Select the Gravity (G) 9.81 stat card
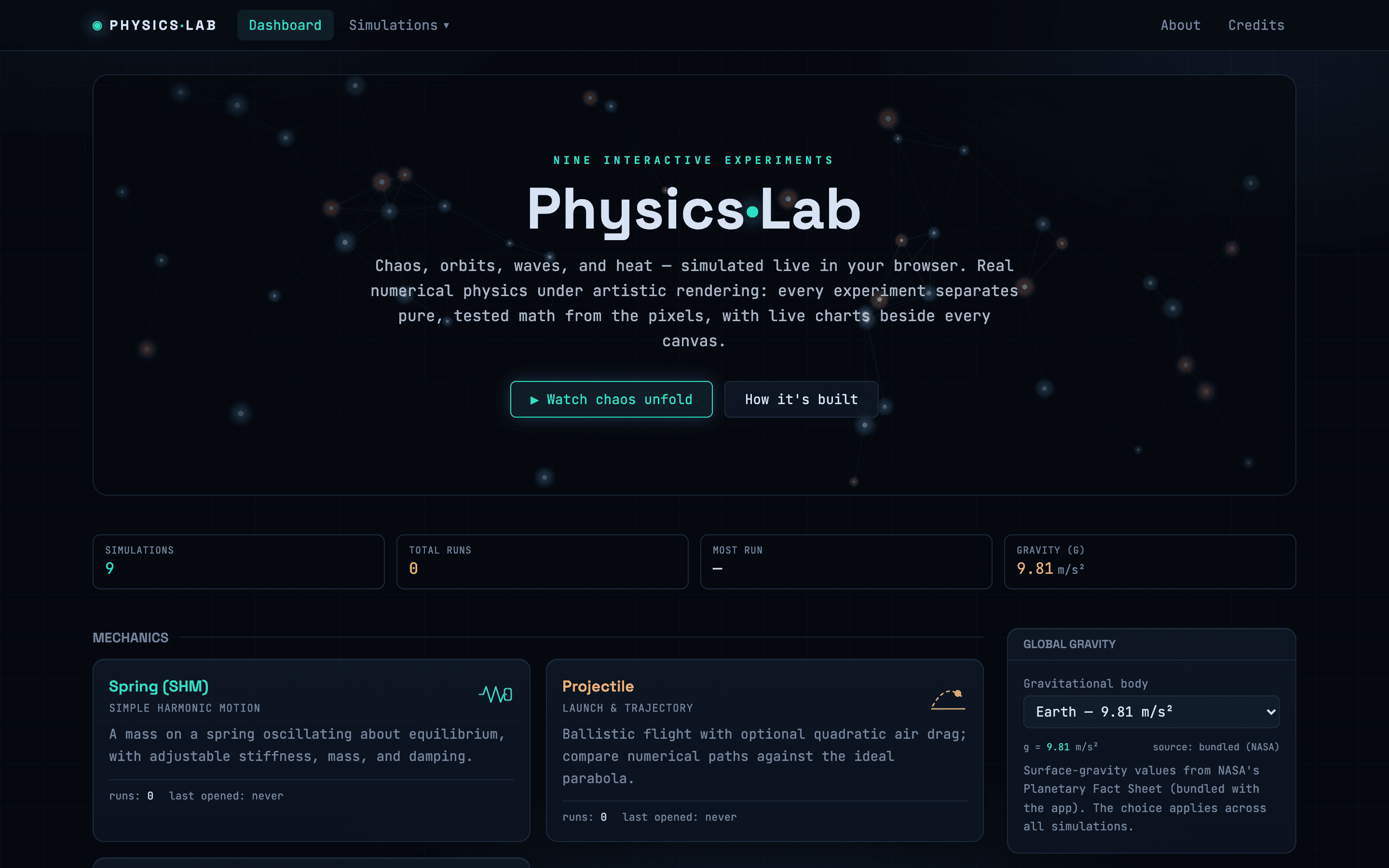This screenshot has width=1389, height=868. point(1150,561)
